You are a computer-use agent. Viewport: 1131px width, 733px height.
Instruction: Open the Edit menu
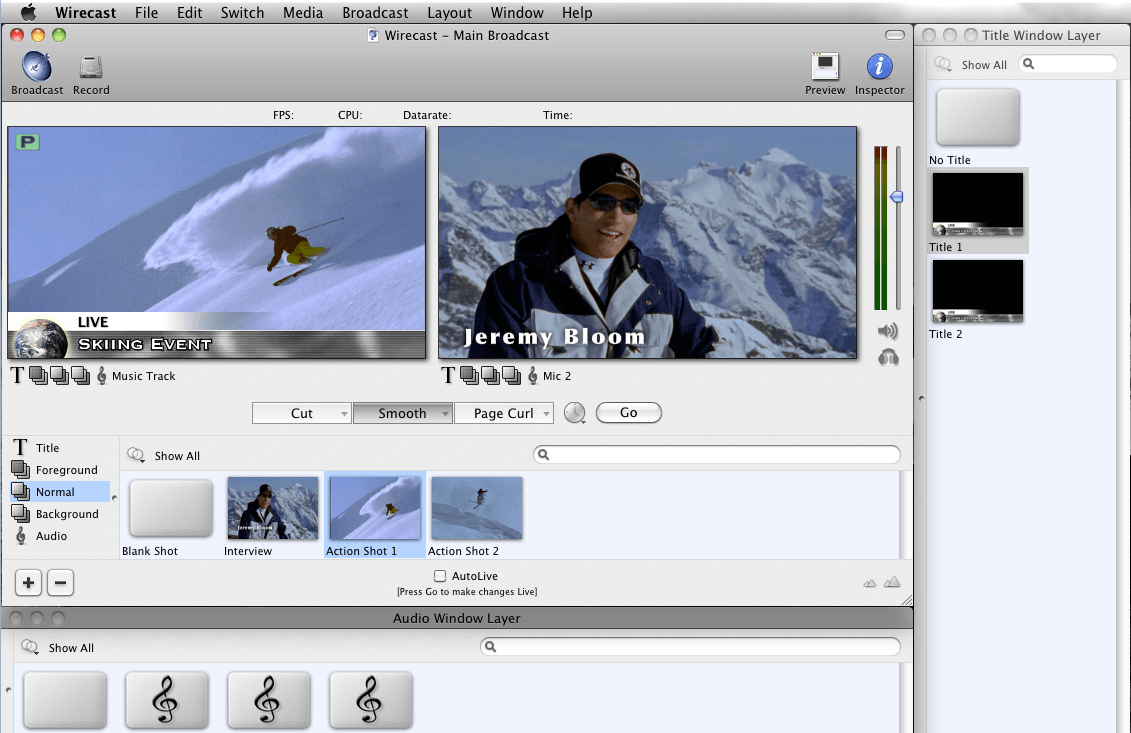[190, 12]
